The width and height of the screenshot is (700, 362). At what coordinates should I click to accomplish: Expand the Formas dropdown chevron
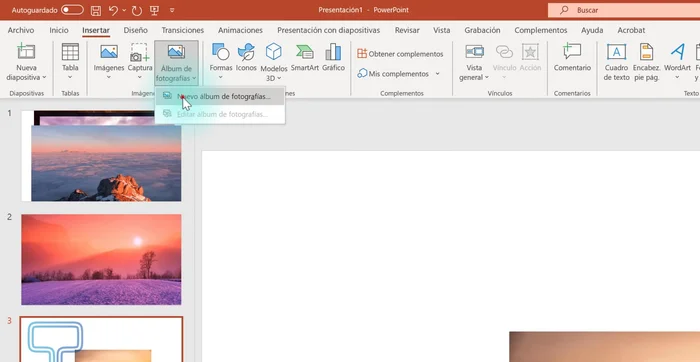[221, 77]
